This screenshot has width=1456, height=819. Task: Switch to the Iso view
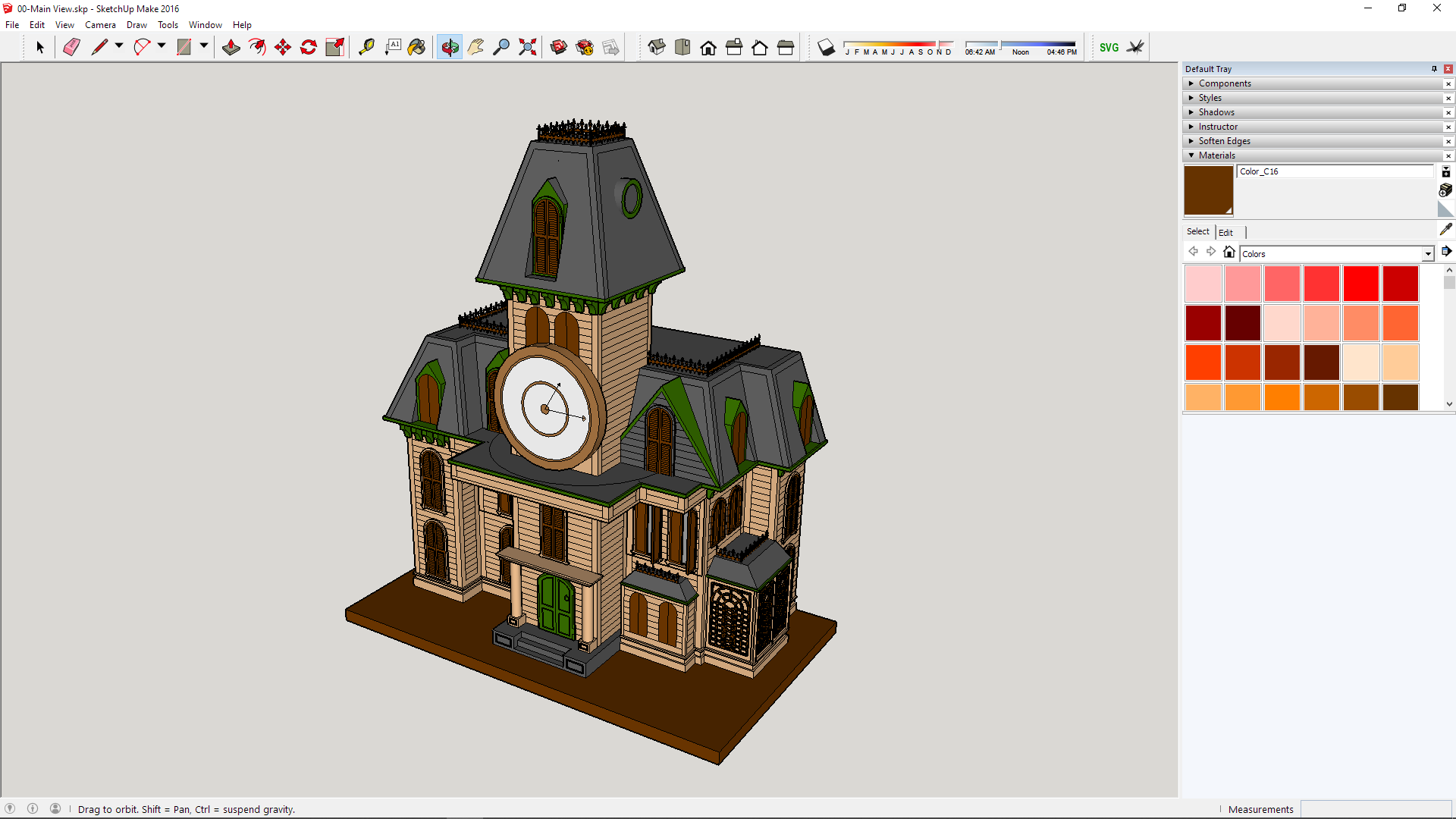tap(657, 47)
